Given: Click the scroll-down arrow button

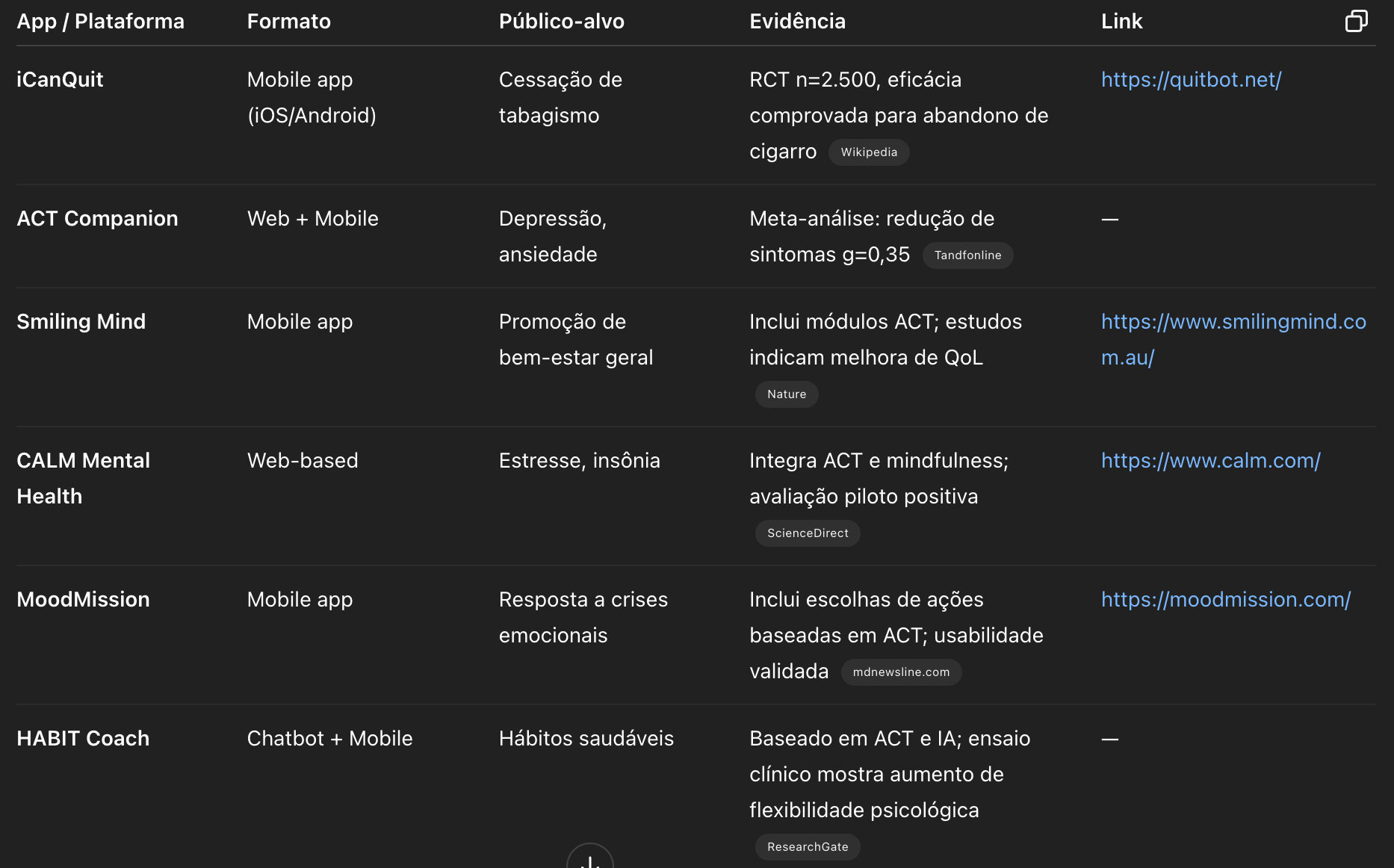Looking at the screenshot, I should coord(590,858).
